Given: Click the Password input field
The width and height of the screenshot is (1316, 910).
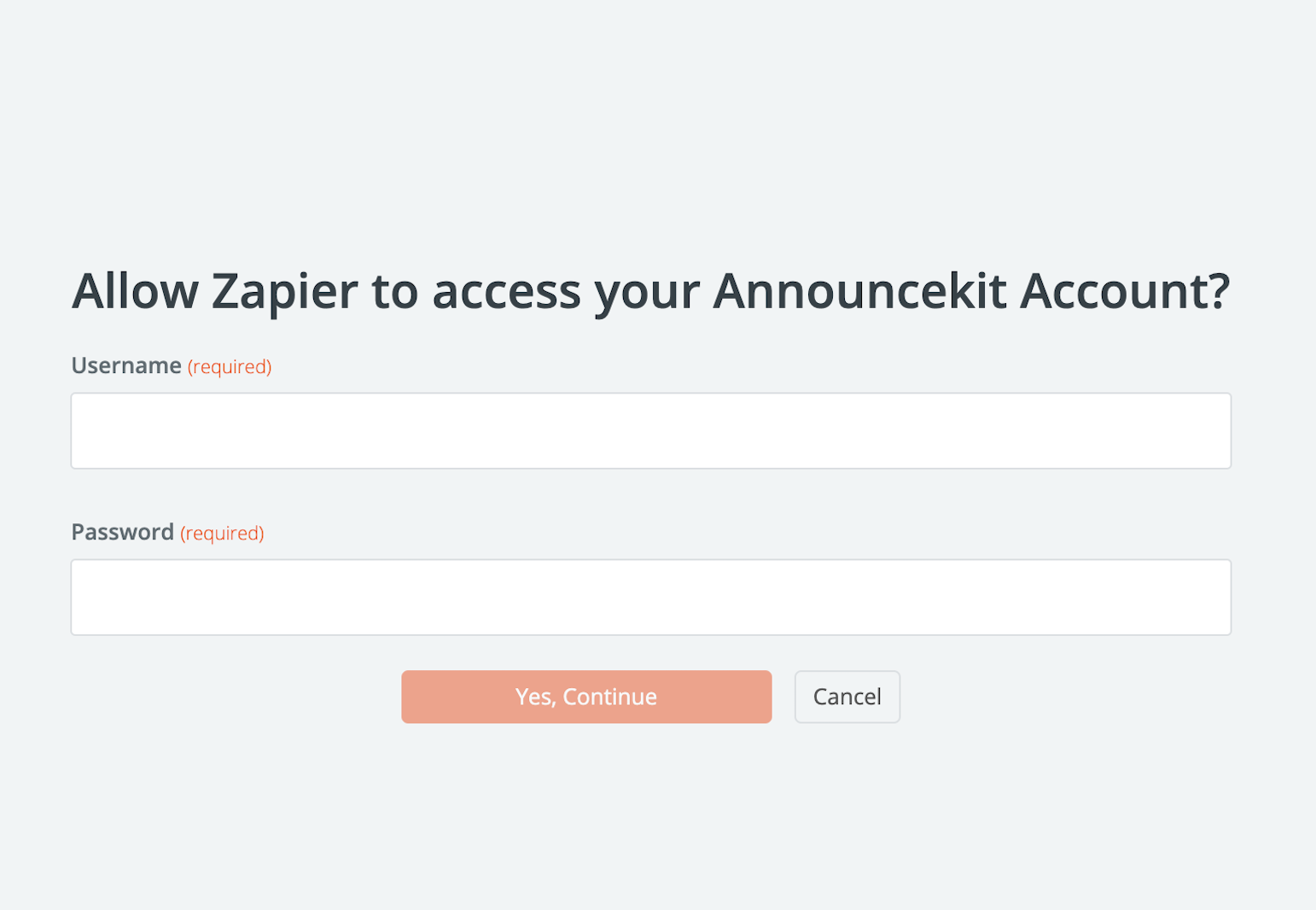Looking at the screenshot, I should click(650, 597).
